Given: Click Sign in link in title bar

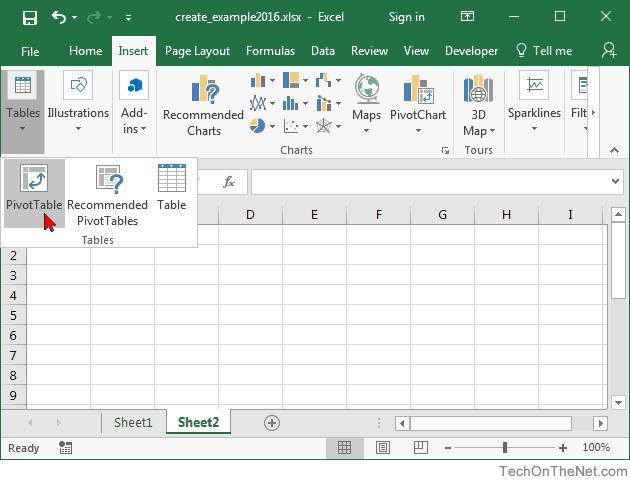Looking at the screenshot, I should tap(407, 17).
